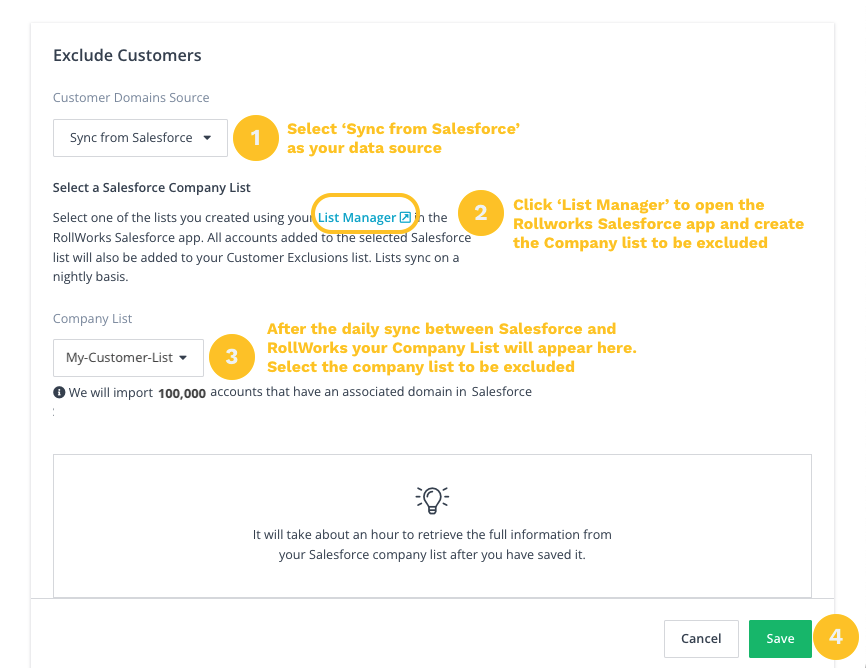
Task: Click the Customer Domains Source label
Action: point(131,97)
